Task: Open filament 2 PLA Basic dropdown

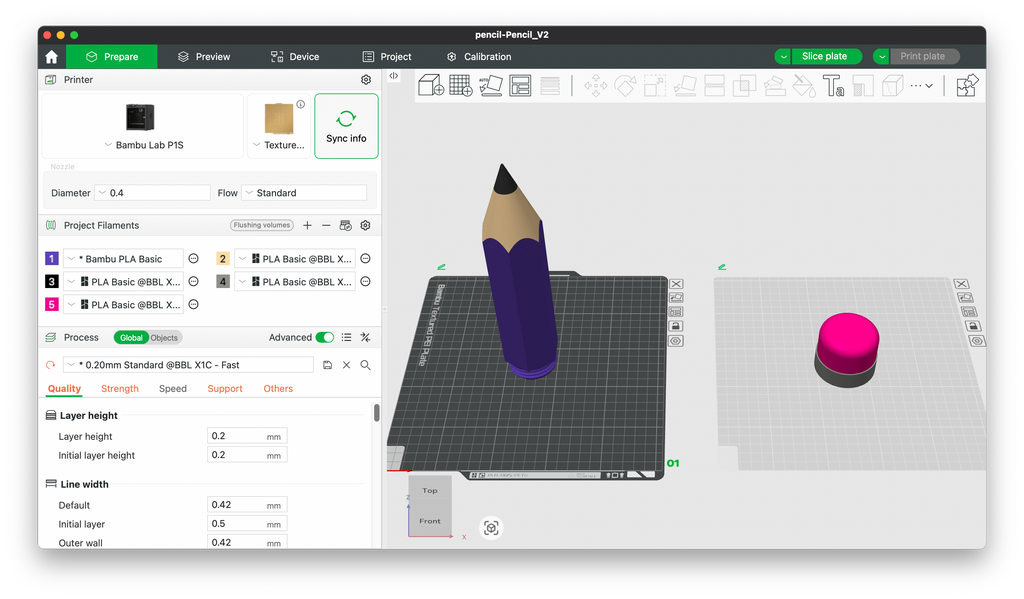Action: click(x=295, y=259)
